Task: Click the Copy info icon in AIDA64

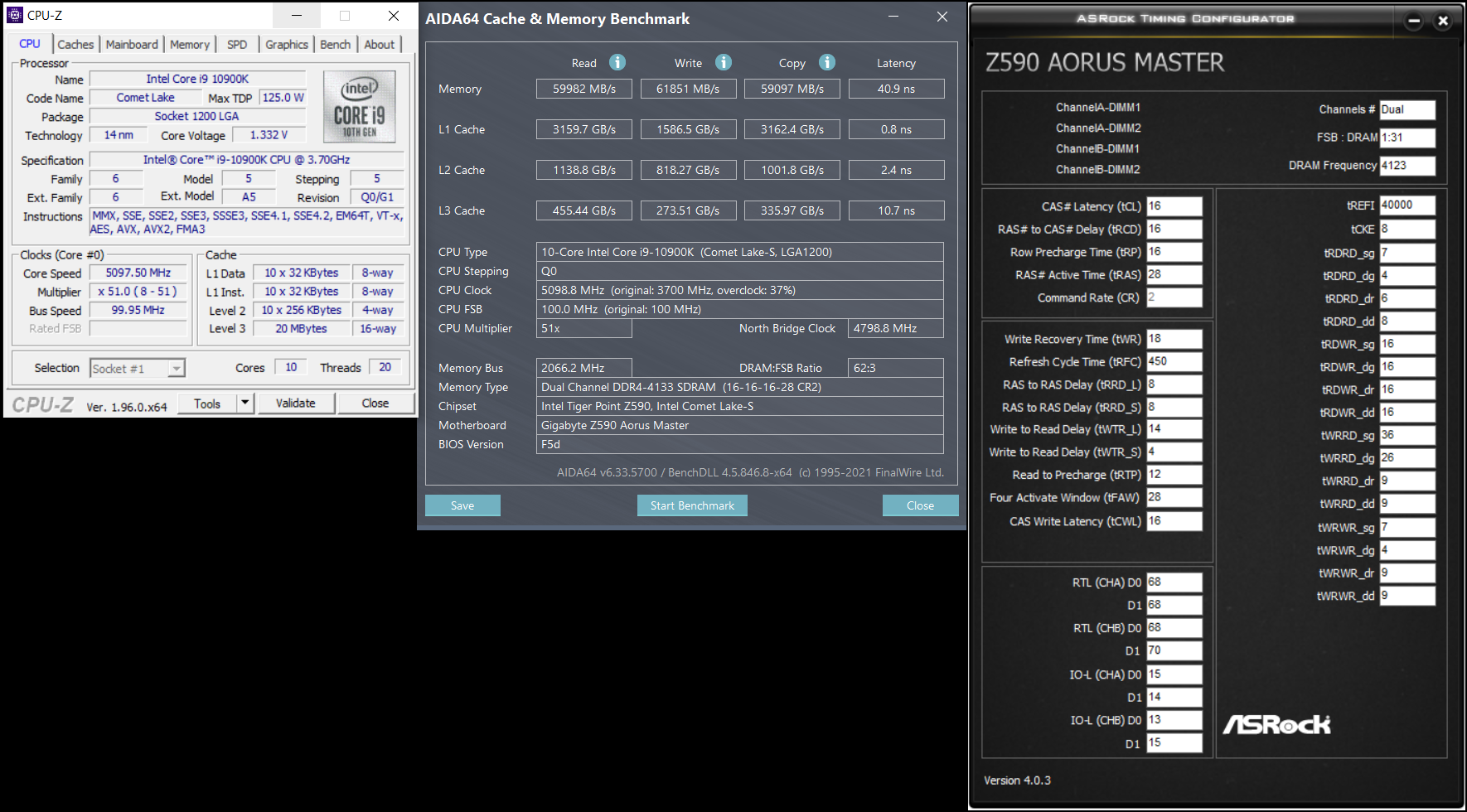Action: 827,62
